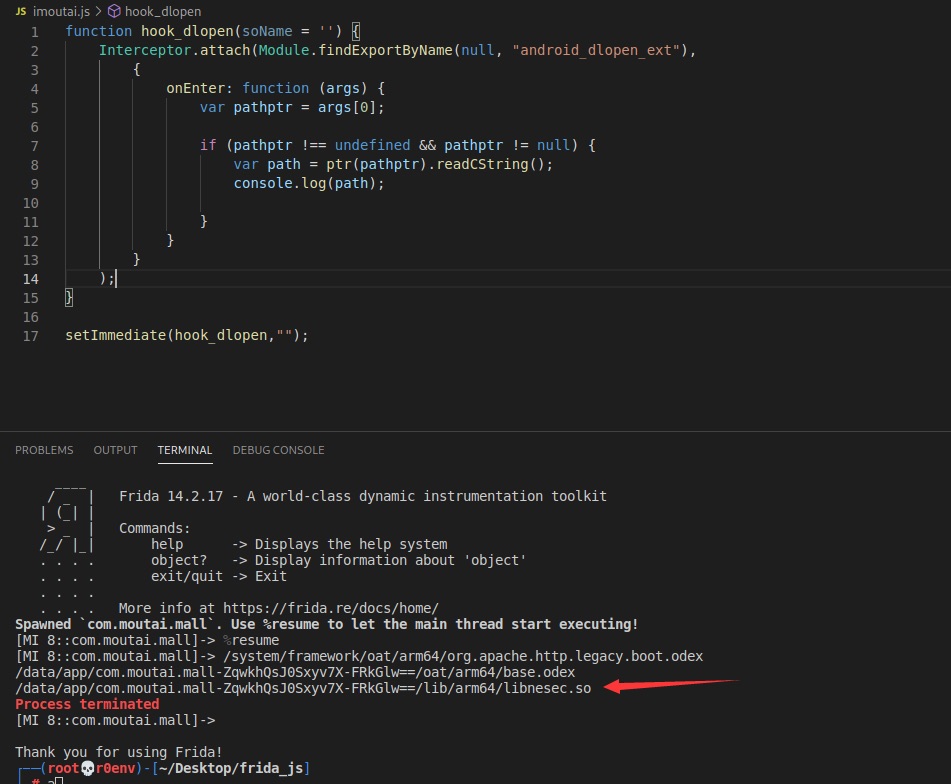Click the libnesec.so path in terminal
The height and width of the screenshot is (784, 951).
pyautogui.click(x=303, y=688)
